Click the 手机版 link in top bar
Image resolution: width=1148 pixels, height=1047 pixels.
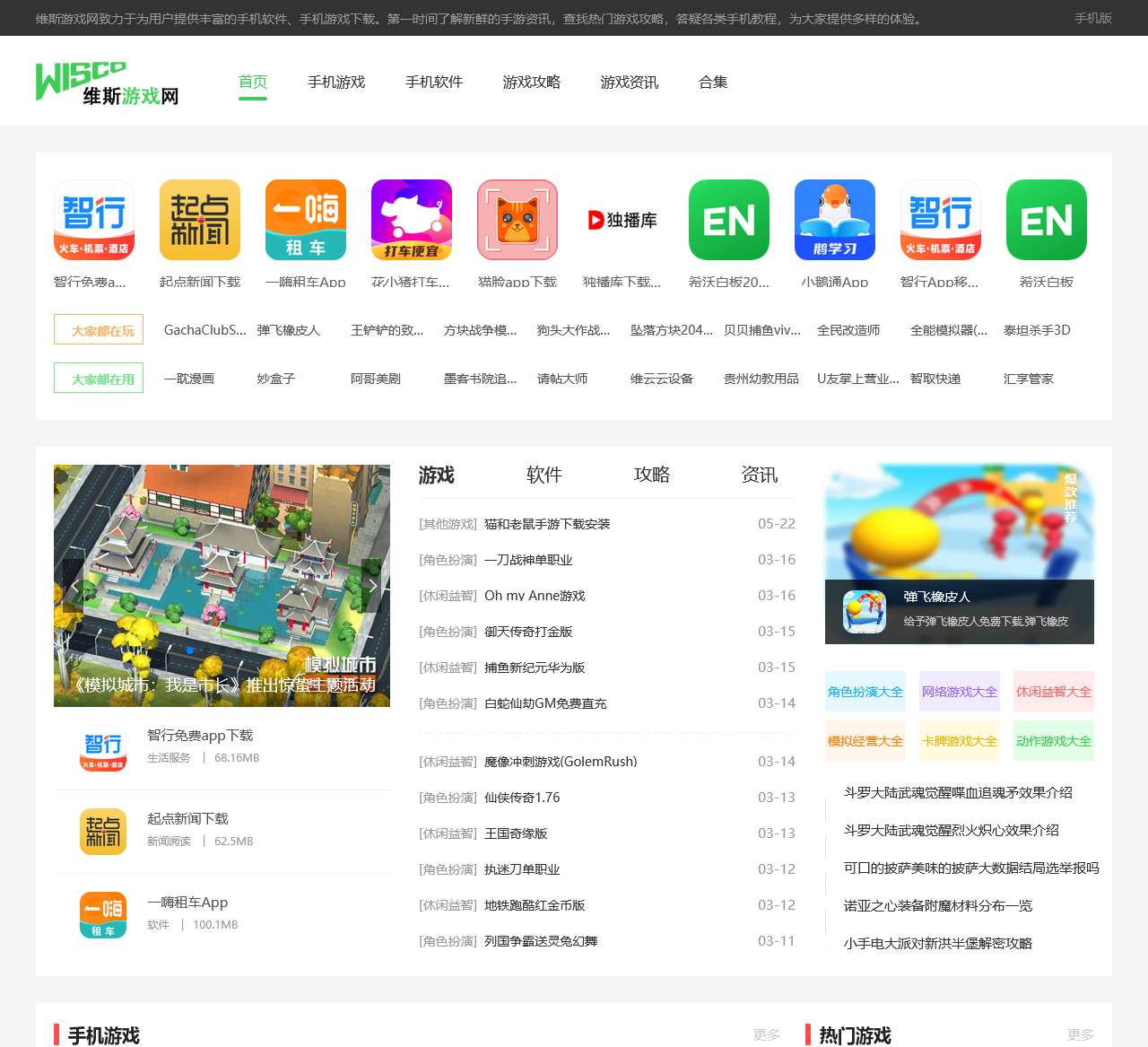[x=1093, y=18]
